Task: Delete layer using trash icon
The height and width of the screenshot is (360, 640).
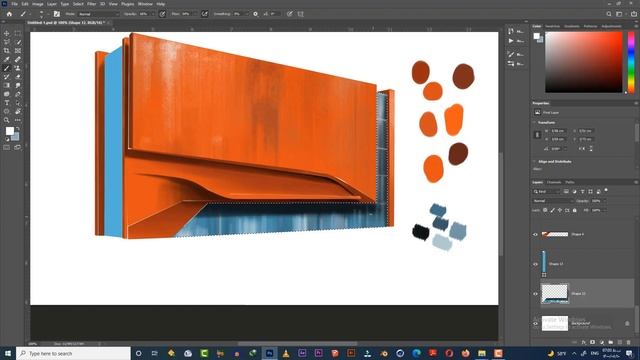Action: pyautogui.click(x=629, y=342)
